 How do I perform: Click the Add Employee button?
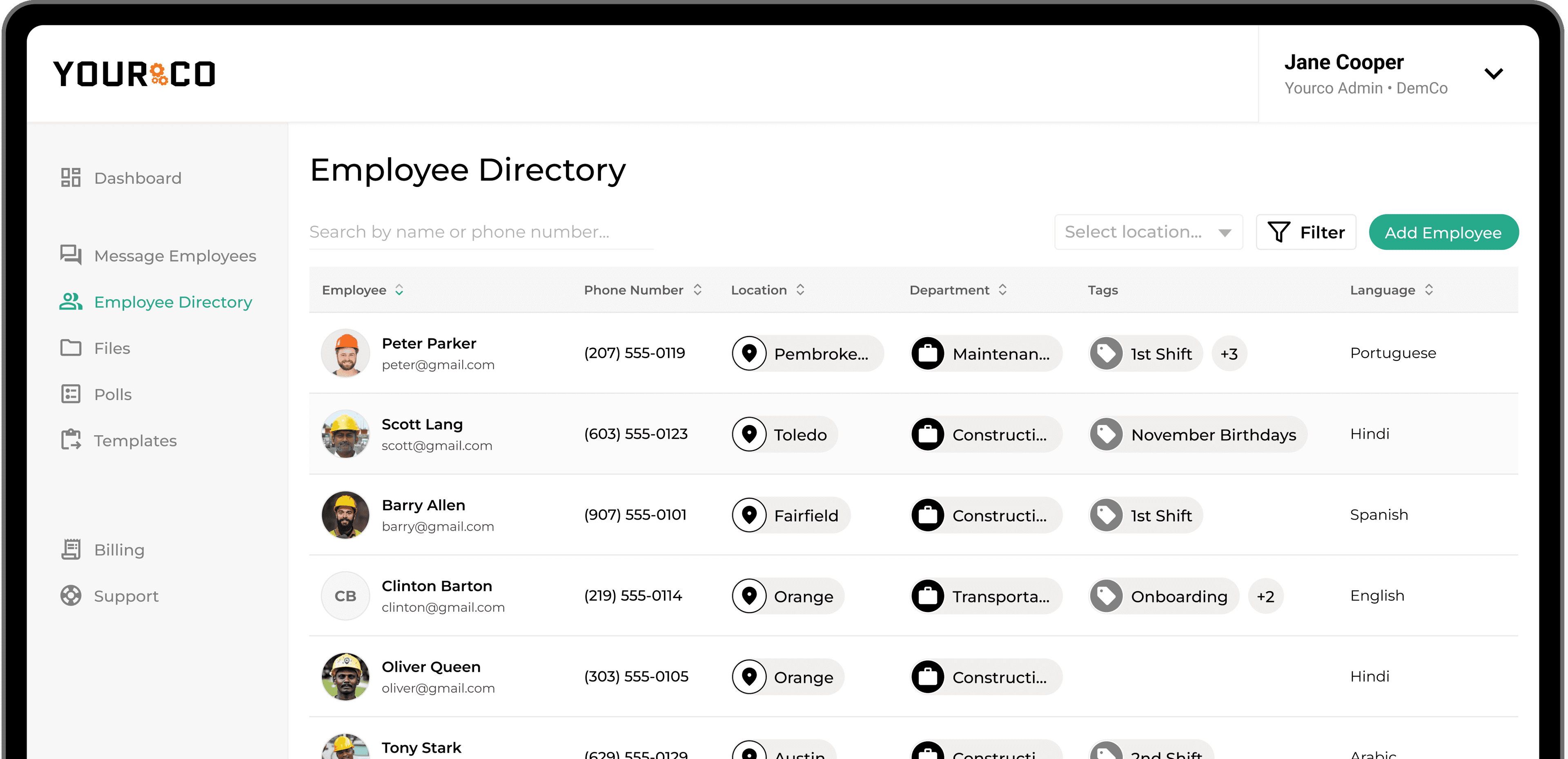[1443, 232]
